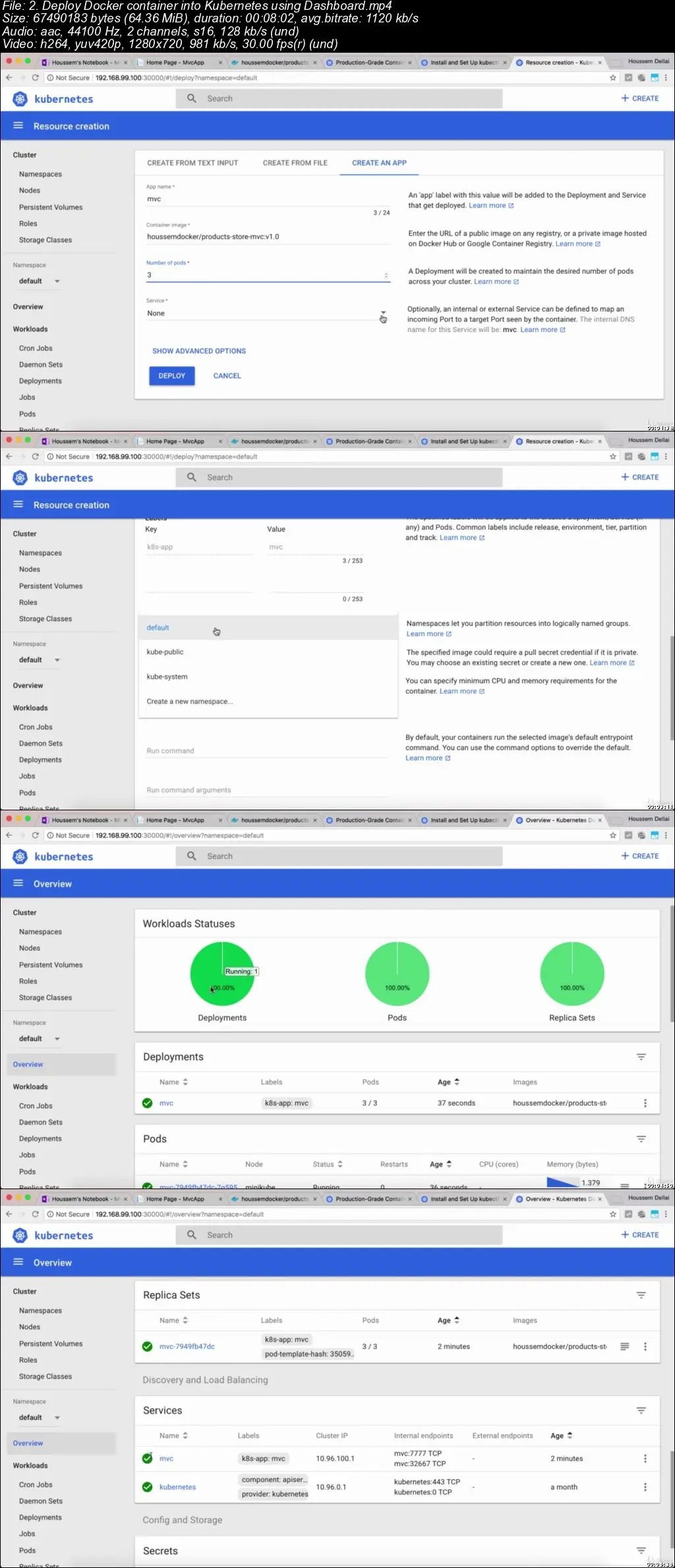
Task: Open the mvc deployment link
Action: coord(166,1104)
